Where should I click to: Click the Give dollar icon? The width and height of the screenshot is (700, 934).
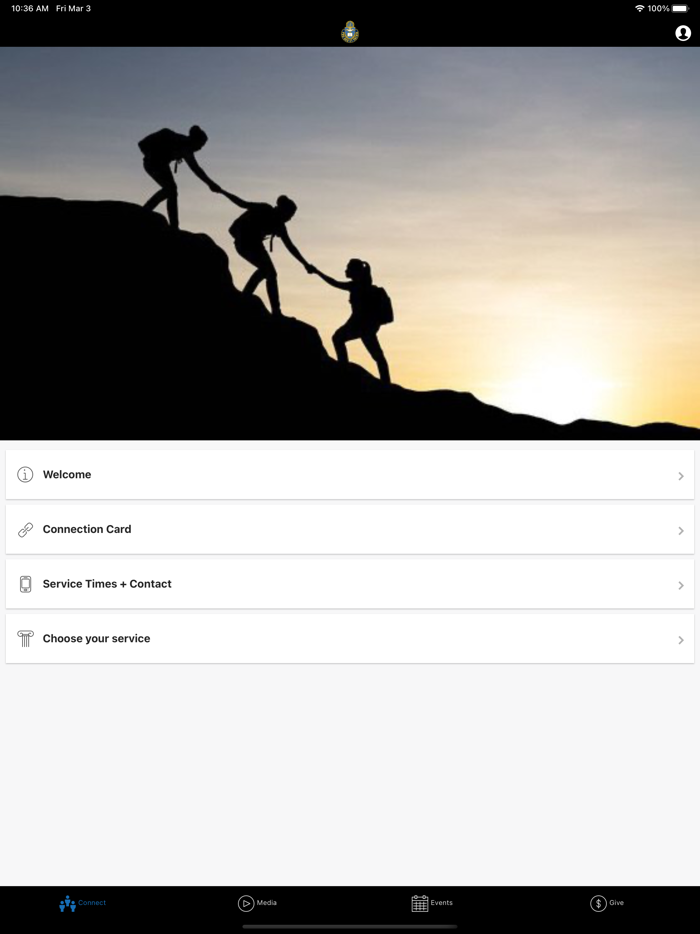tap(598, 904)
